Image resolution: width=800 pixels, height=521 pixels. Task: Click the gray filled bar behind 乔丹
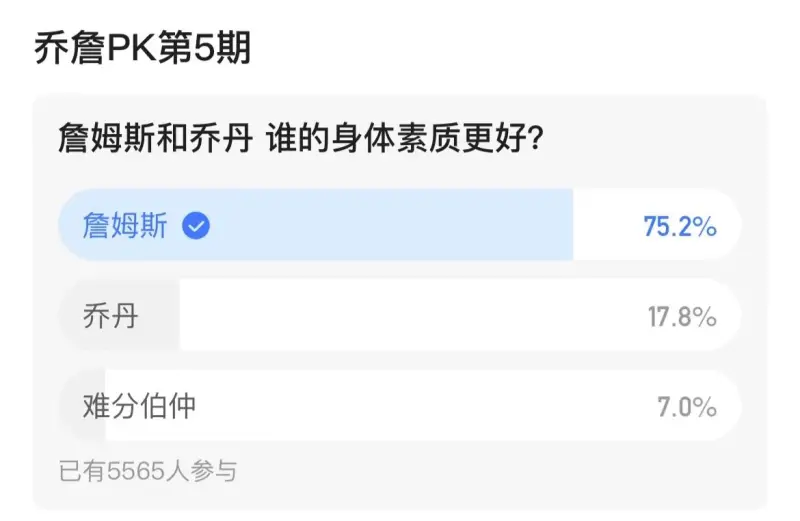coord(119,315)
